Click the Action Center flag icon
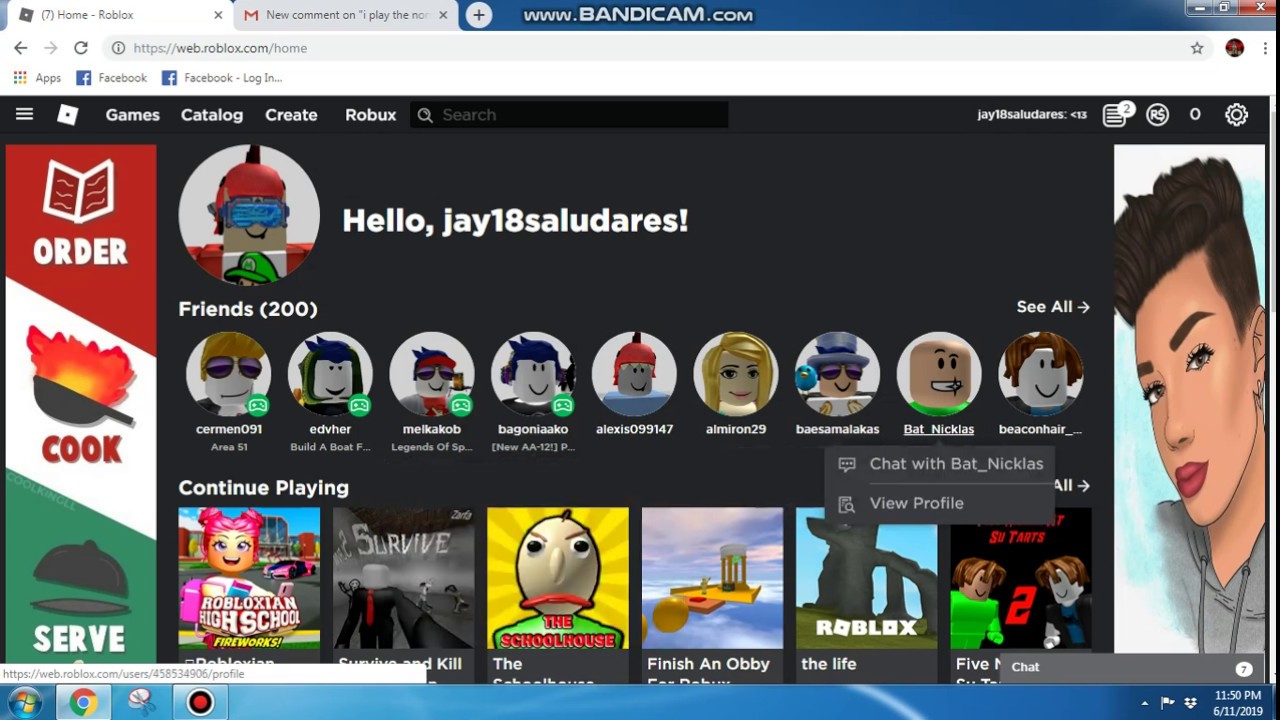 coord(1167,703)
